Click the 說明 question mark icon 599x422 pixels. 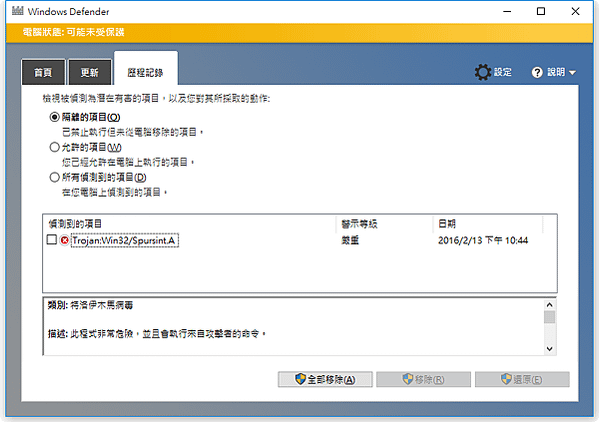537,72
